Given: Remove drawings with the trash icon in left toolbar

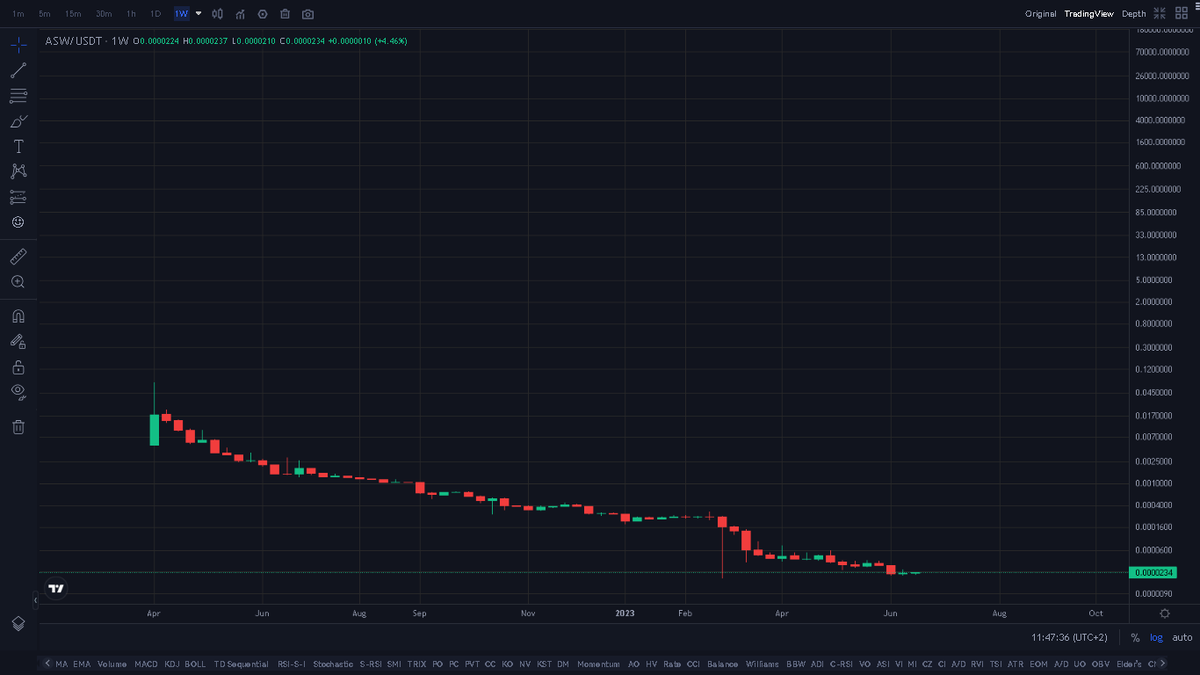Looking at the screenshot, I should [18, 427].
